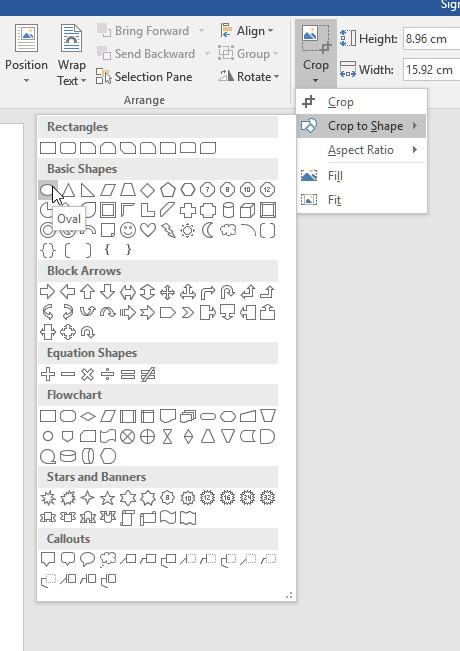This screenshot has height=651, width=460.
Task: Select Fit in the crop menu
Action: [x=361, y=200]
